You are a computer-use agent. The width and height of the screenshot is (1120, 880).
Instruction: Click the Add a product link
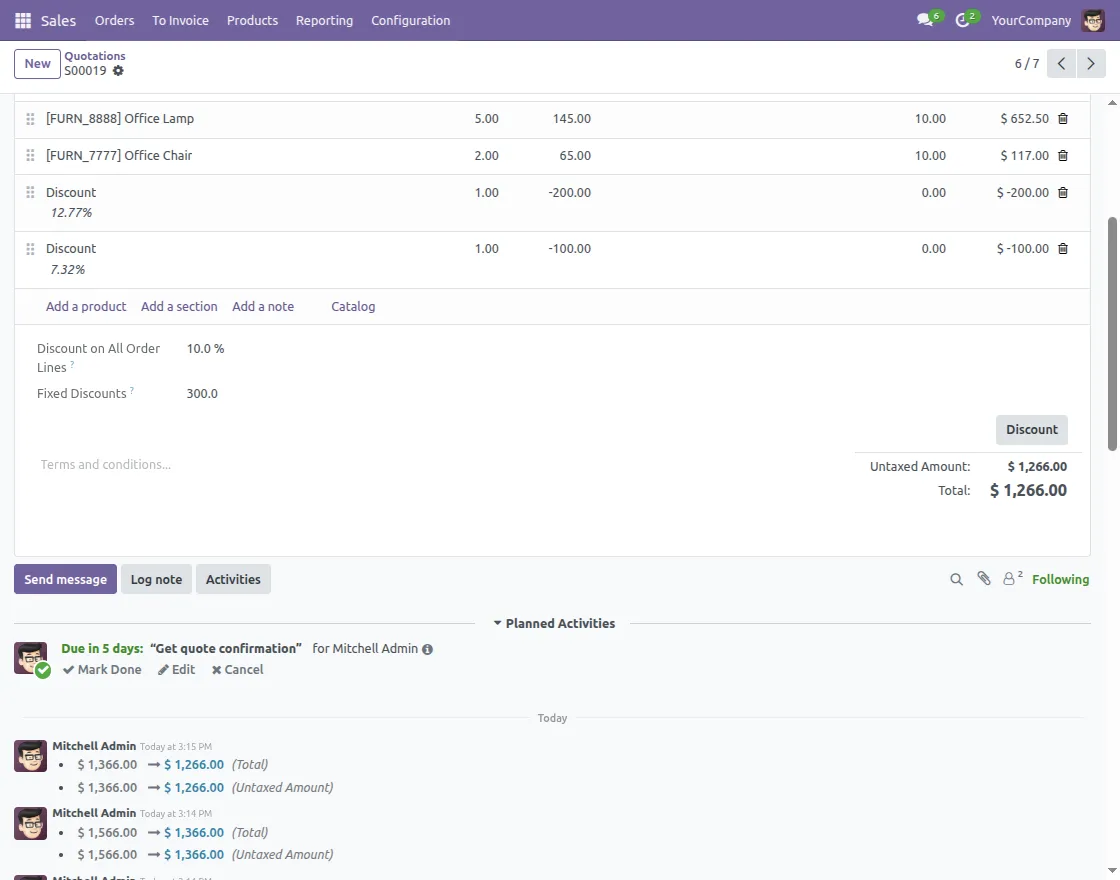pos(86,307)
